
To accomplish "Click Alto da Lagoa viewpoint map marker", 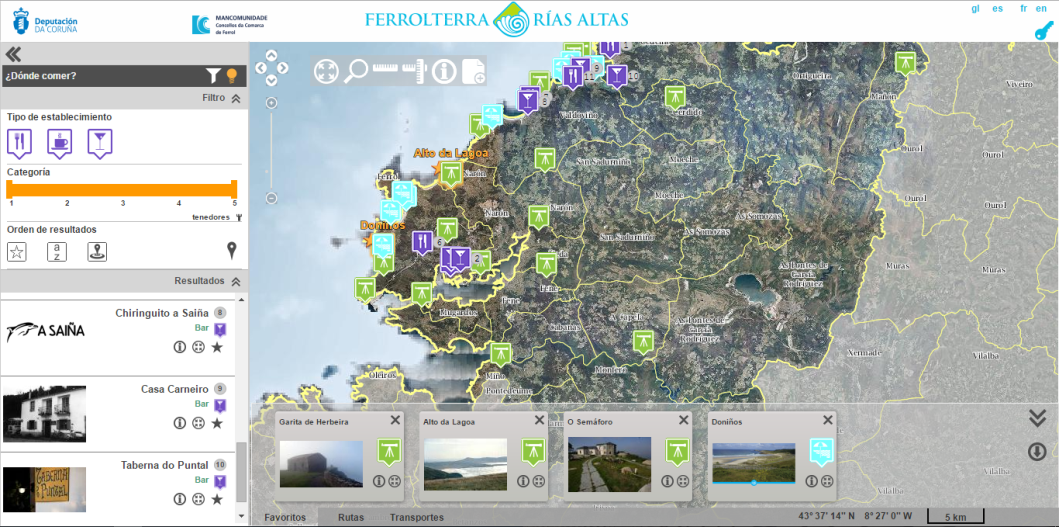I will coord(450,173).
